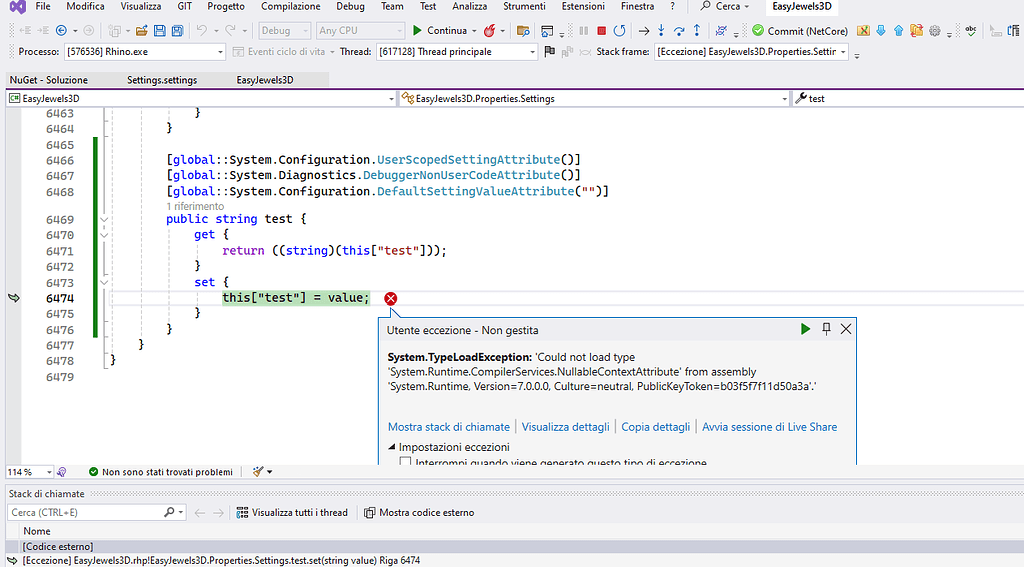Open the Processo Rhino.exe dropdown
This screenshot has width=1024, height=567.
(x=220, y=52)
